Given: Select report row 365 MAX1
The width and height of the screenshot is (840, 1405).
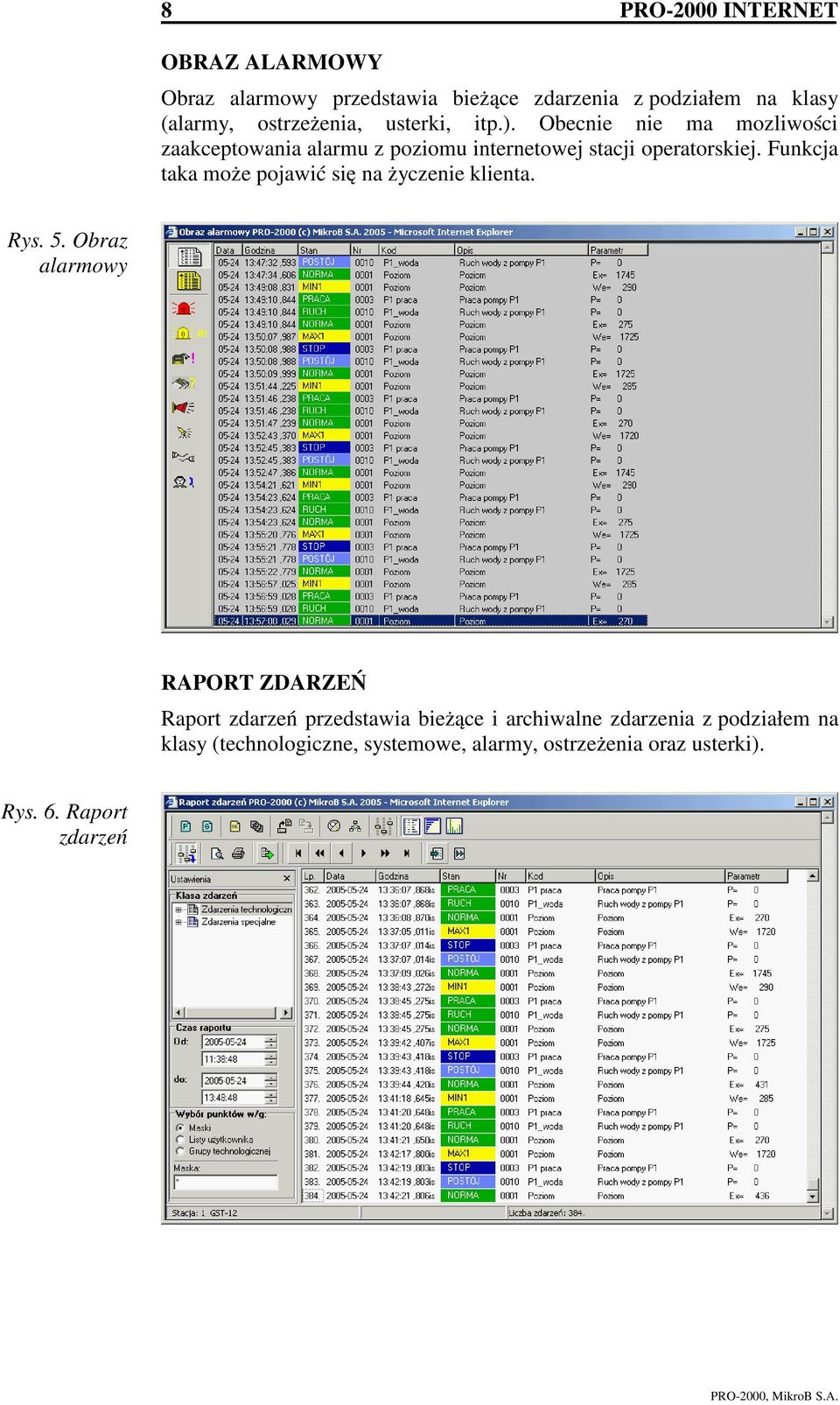Looking at the screenshot, I should pyautogui.click(x=554, y=931).
